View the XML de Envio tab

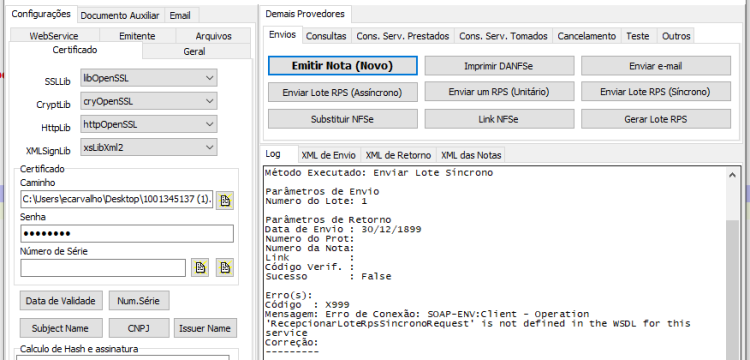click(328, 155)
